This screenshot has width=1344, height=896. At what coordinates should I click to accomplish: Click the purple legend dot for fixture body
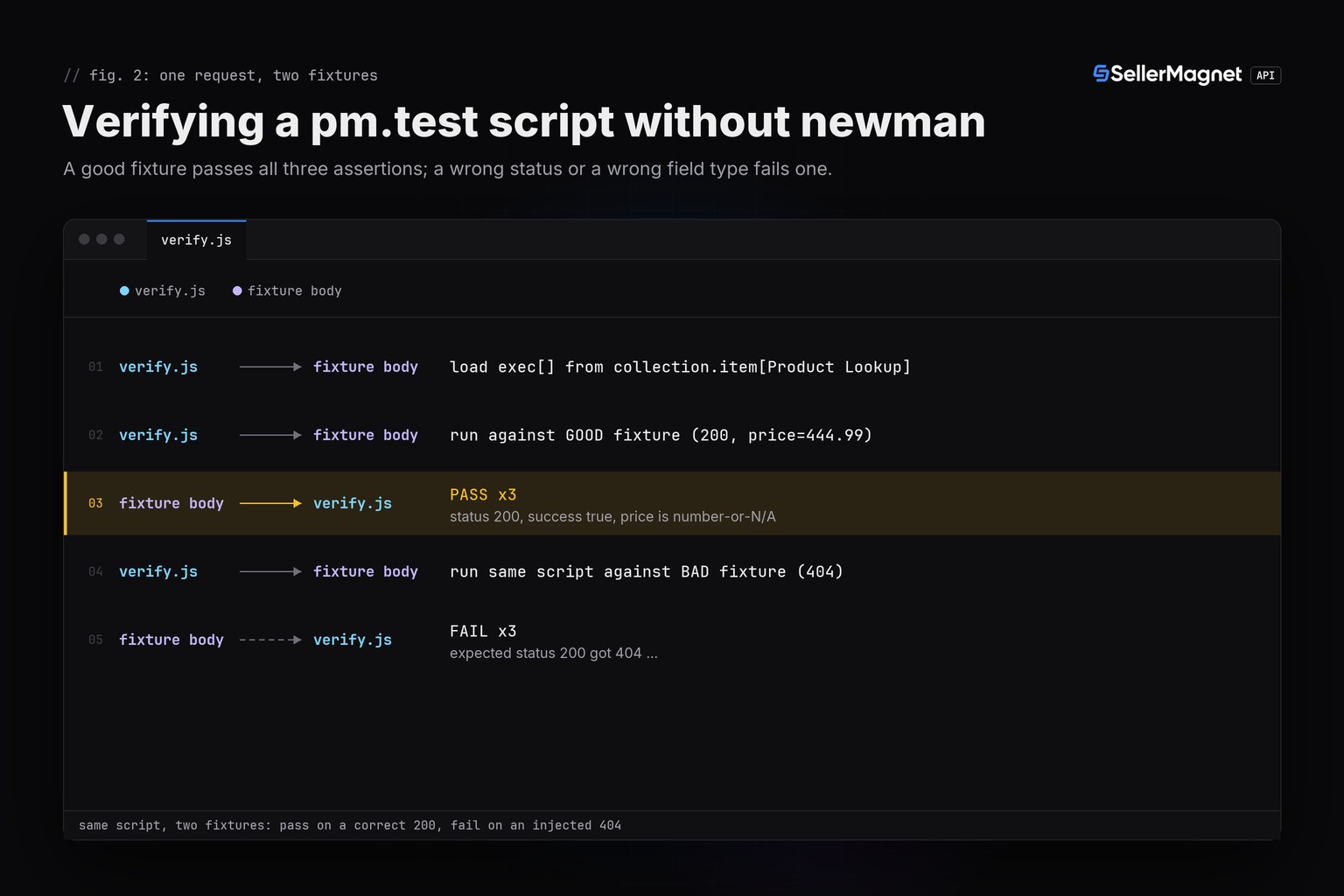[237, 290]
